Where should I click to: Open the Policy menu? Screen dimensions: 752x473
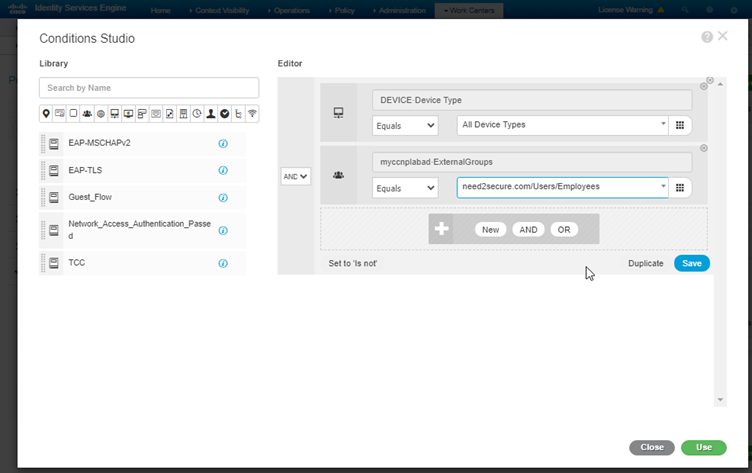tap(342, 10)
